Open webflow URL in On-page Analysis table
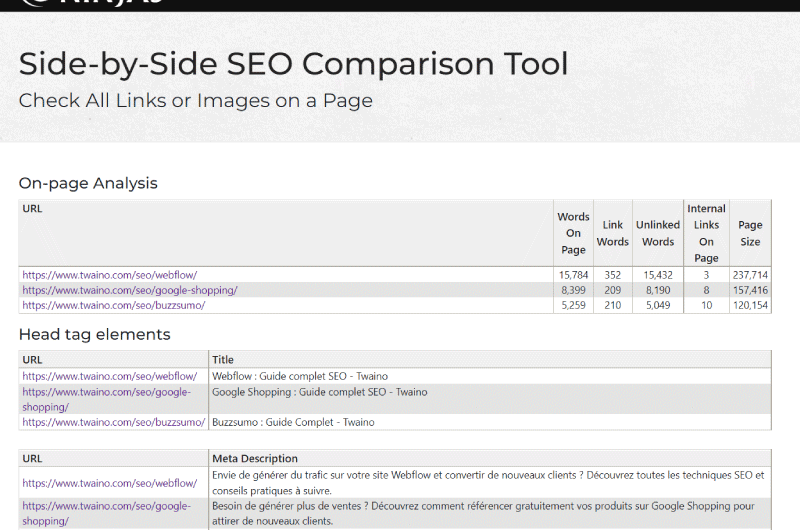The width and height of the screenshot is (800, 530). pyautogui.click(x=109, y=275)
